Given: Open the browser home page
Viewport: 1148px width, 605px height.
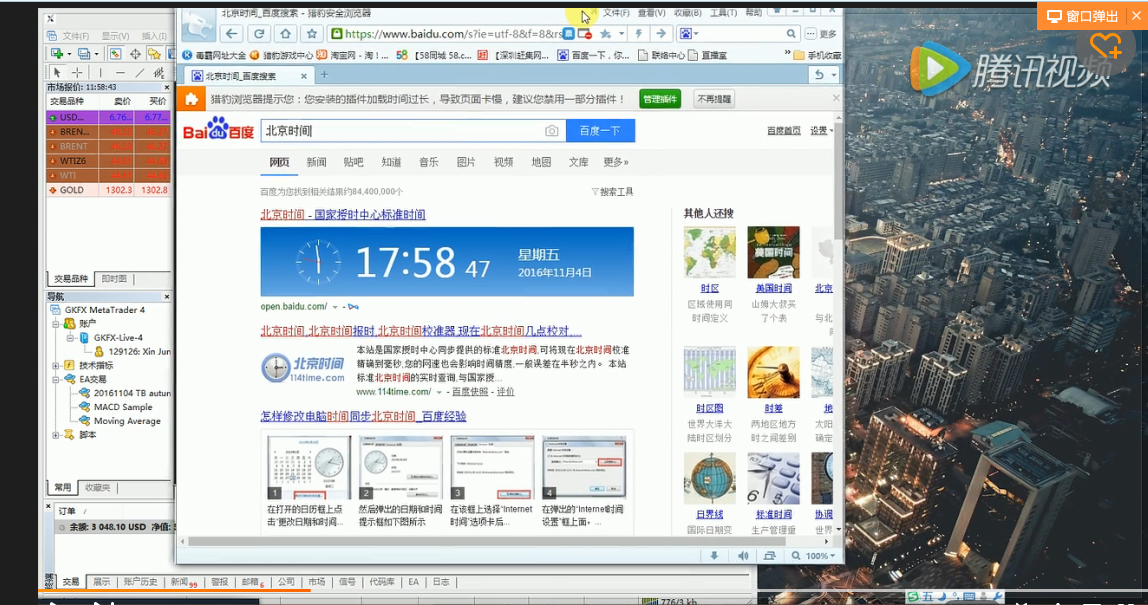Looking at the screenshot, I should point(286,34).
